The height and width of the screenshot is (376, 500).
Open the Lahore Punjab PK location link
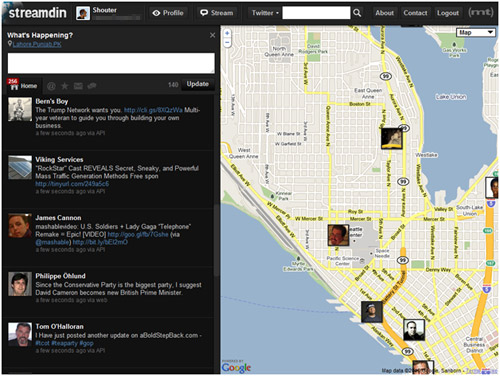point(37,44)
